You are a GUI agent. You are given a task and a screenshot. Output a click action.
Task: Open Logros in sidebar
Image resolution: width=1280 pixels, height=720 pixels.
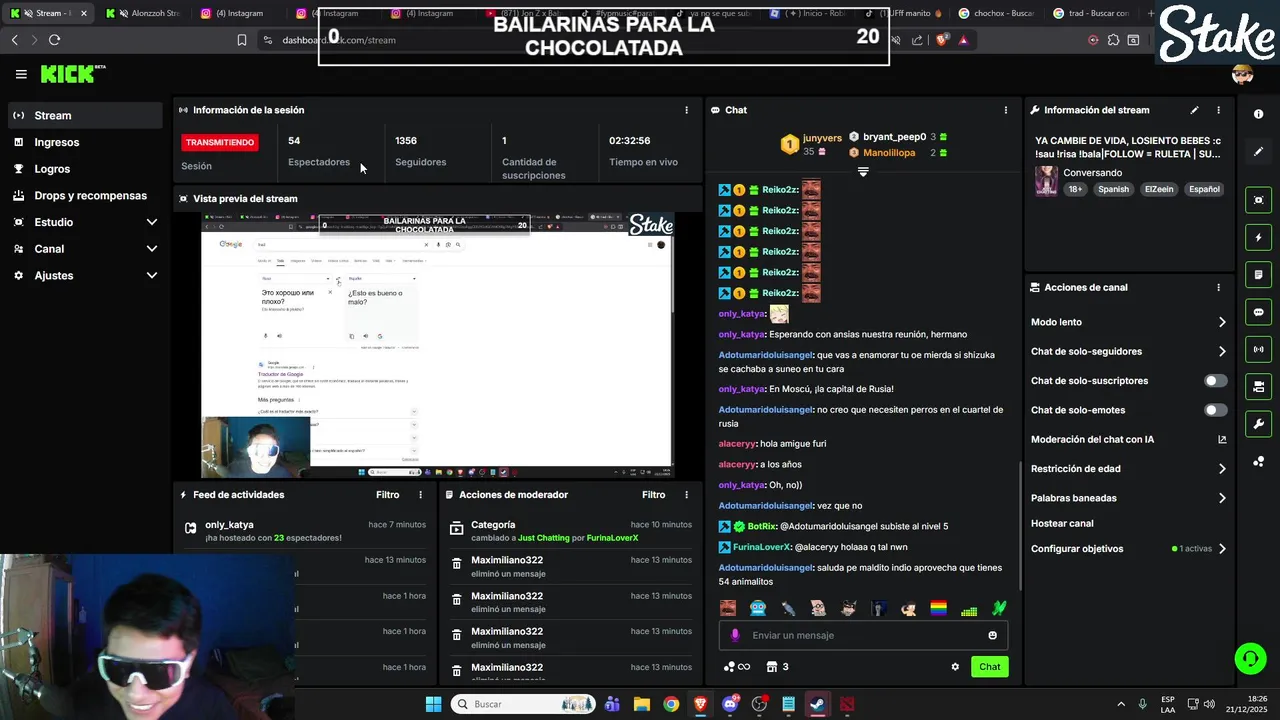[85, 169]
